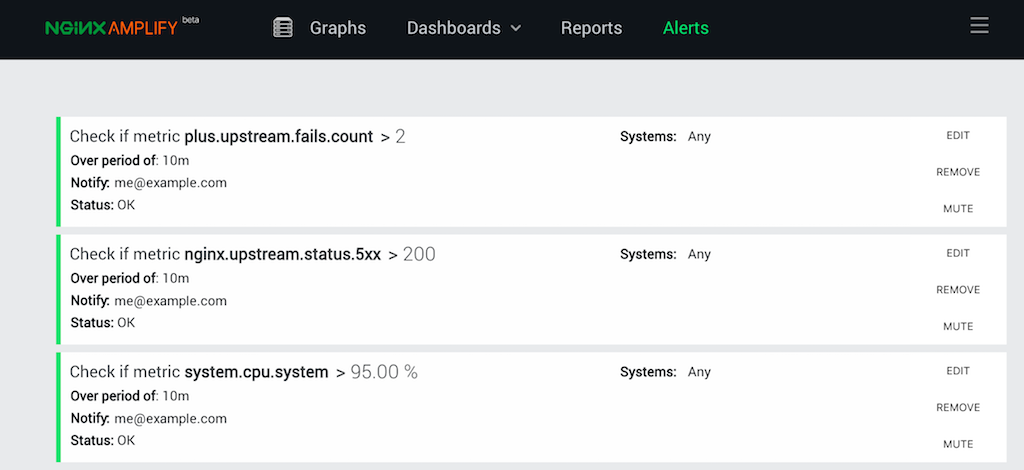Remove the plus.upstream.fails.count alert

pos(958,172)
